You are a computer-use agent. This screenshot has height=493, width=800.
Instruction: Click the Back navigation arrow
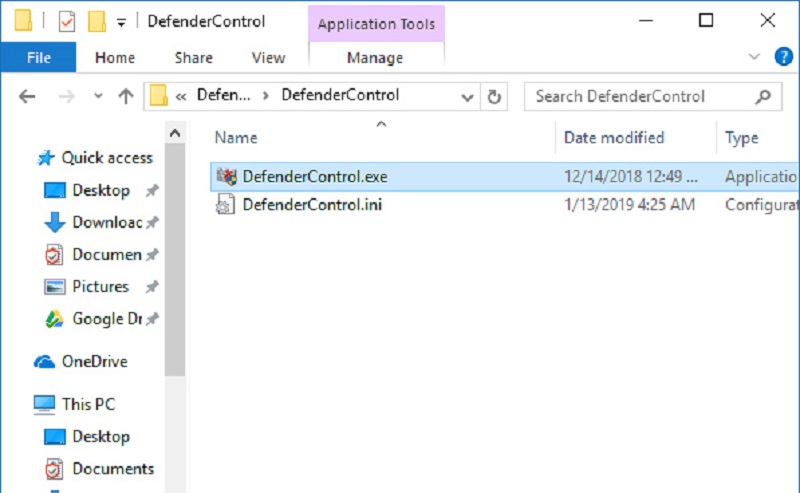tap(27, 96)
